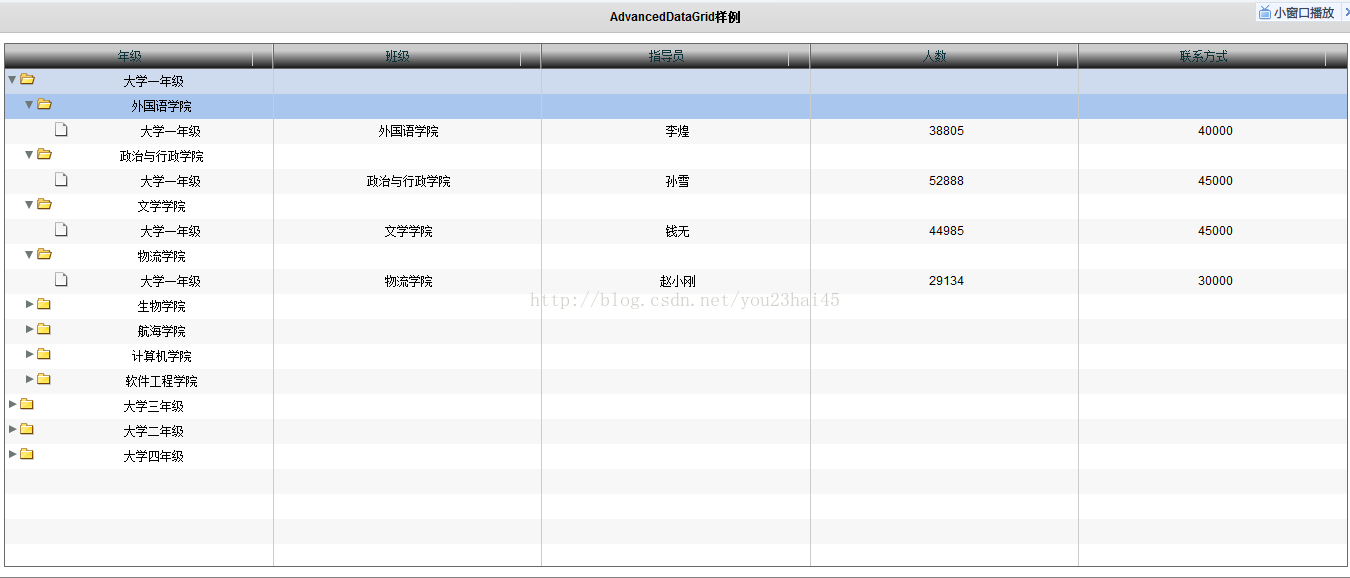Image resolution: width=1350 pixels, height=578 pixels.
Task: Click the folder icon beside 大学三年级
Action: point(27,404)
